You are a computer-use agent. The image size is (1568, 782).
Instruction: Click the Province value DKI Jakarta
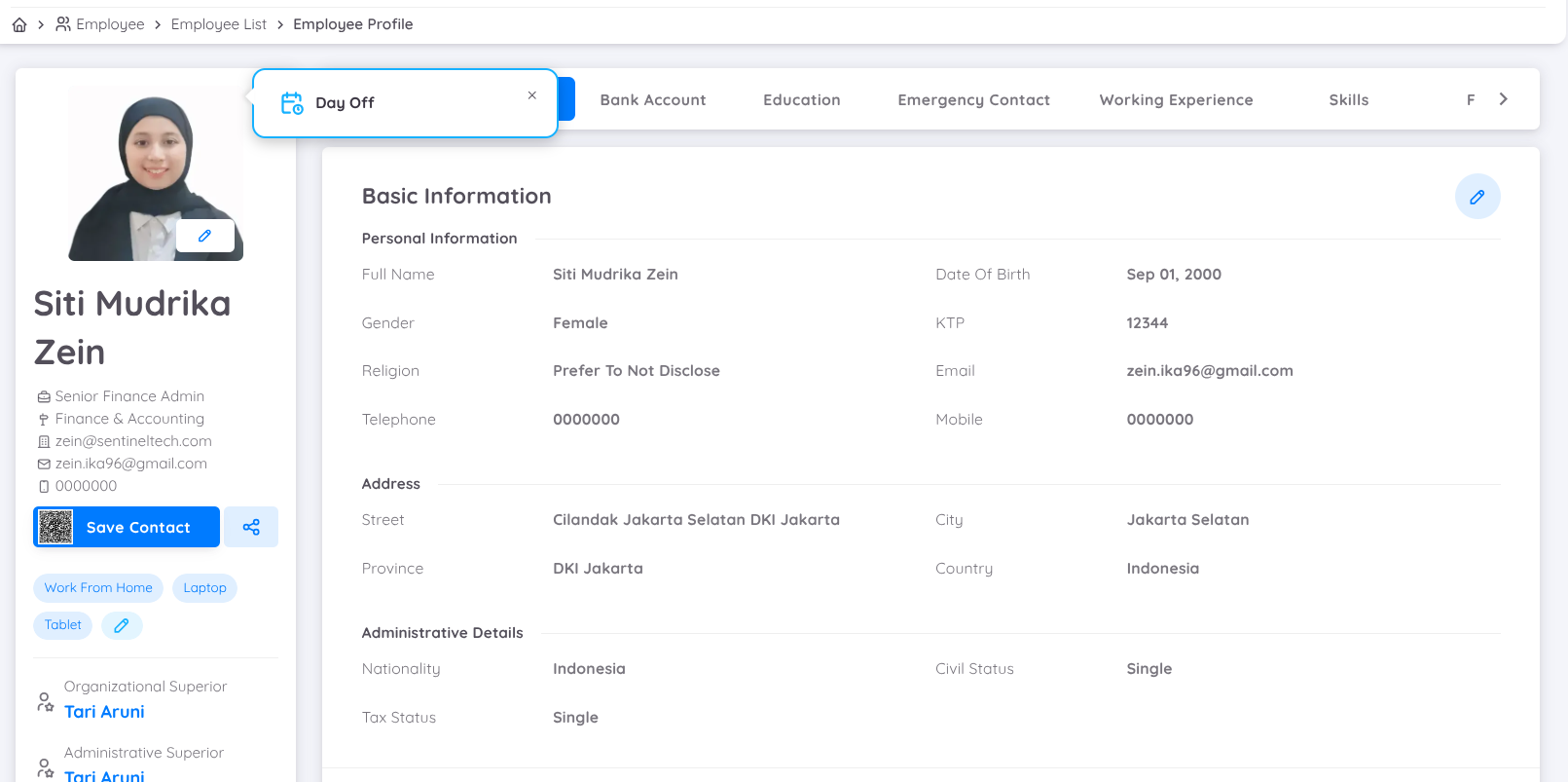coord(598,569)
